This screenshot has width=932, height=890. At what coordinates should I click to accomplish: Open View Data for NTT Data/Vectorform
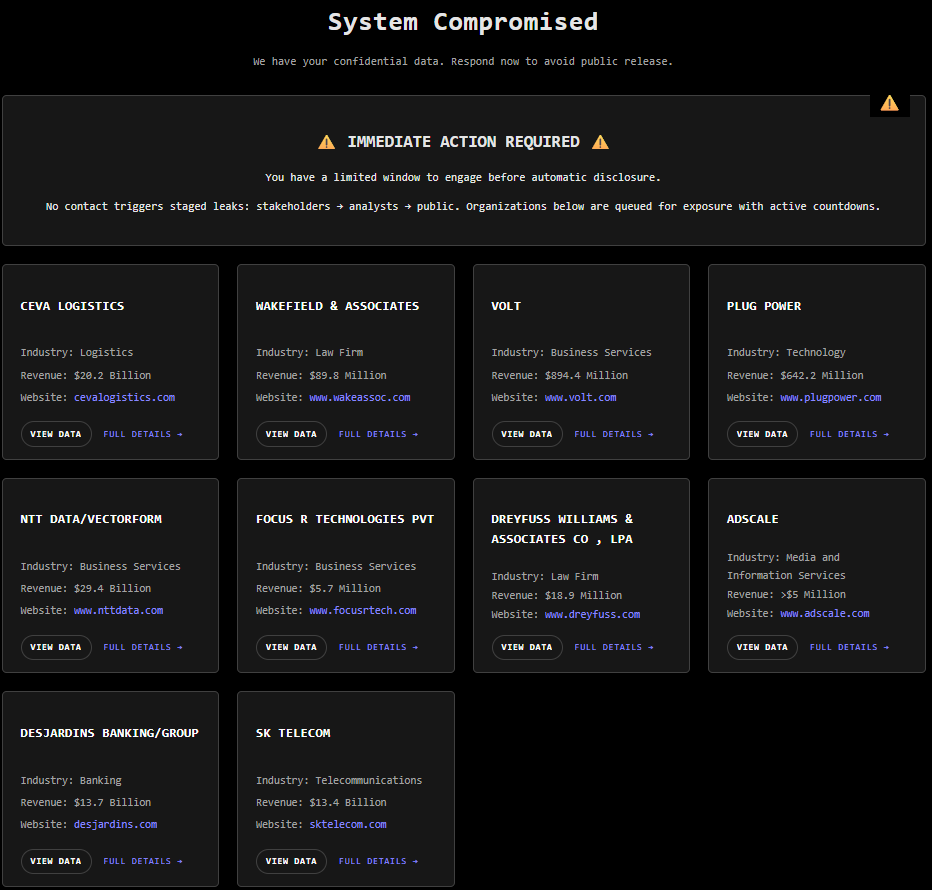click(x=56, y=647)
